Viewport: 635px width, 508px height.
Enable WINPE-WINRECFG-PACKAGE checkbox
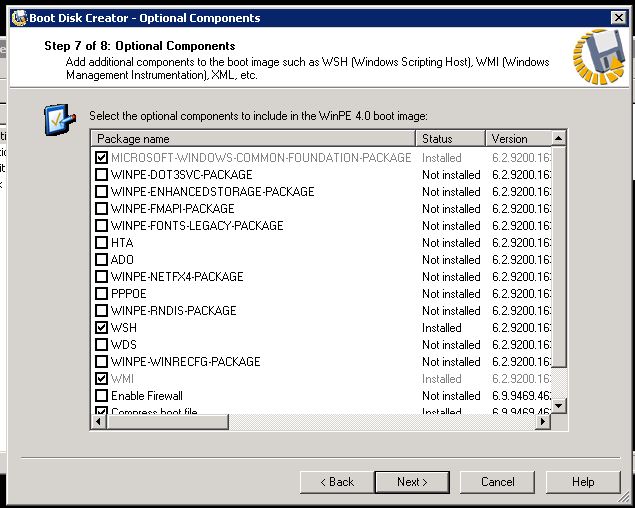(x=101, y=361)
